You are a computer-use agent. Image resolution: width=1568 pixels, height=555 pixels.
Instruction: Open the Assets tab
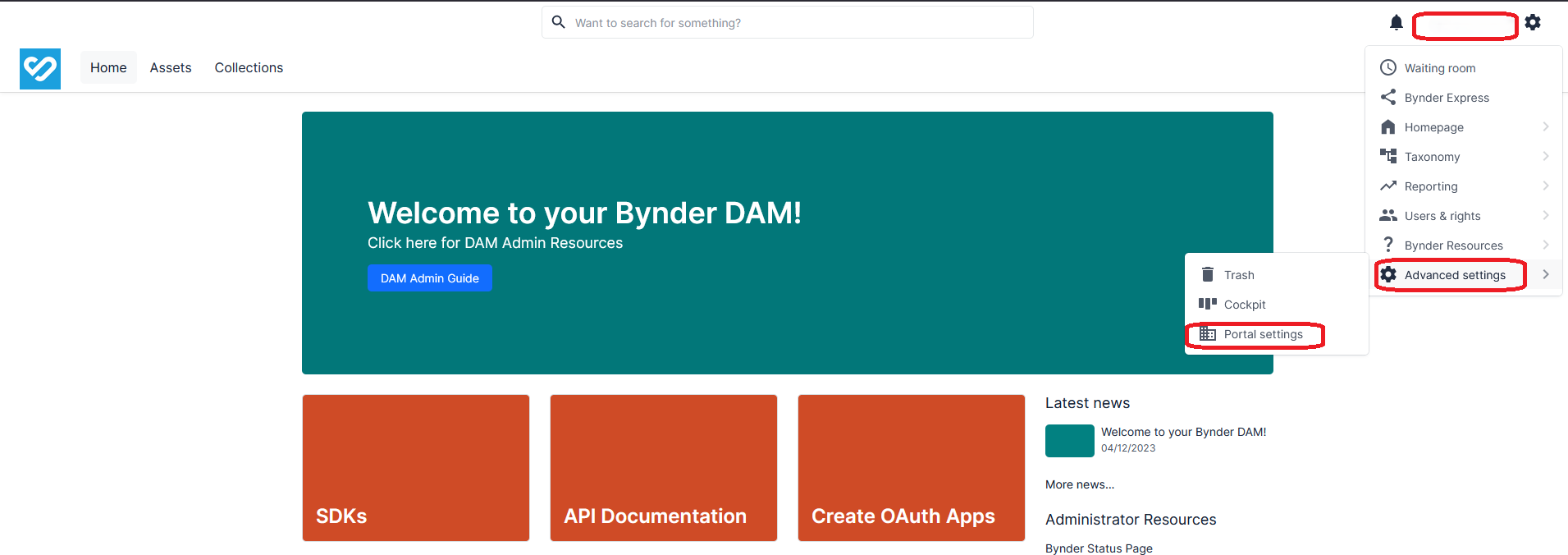click(x=171, y=68)
